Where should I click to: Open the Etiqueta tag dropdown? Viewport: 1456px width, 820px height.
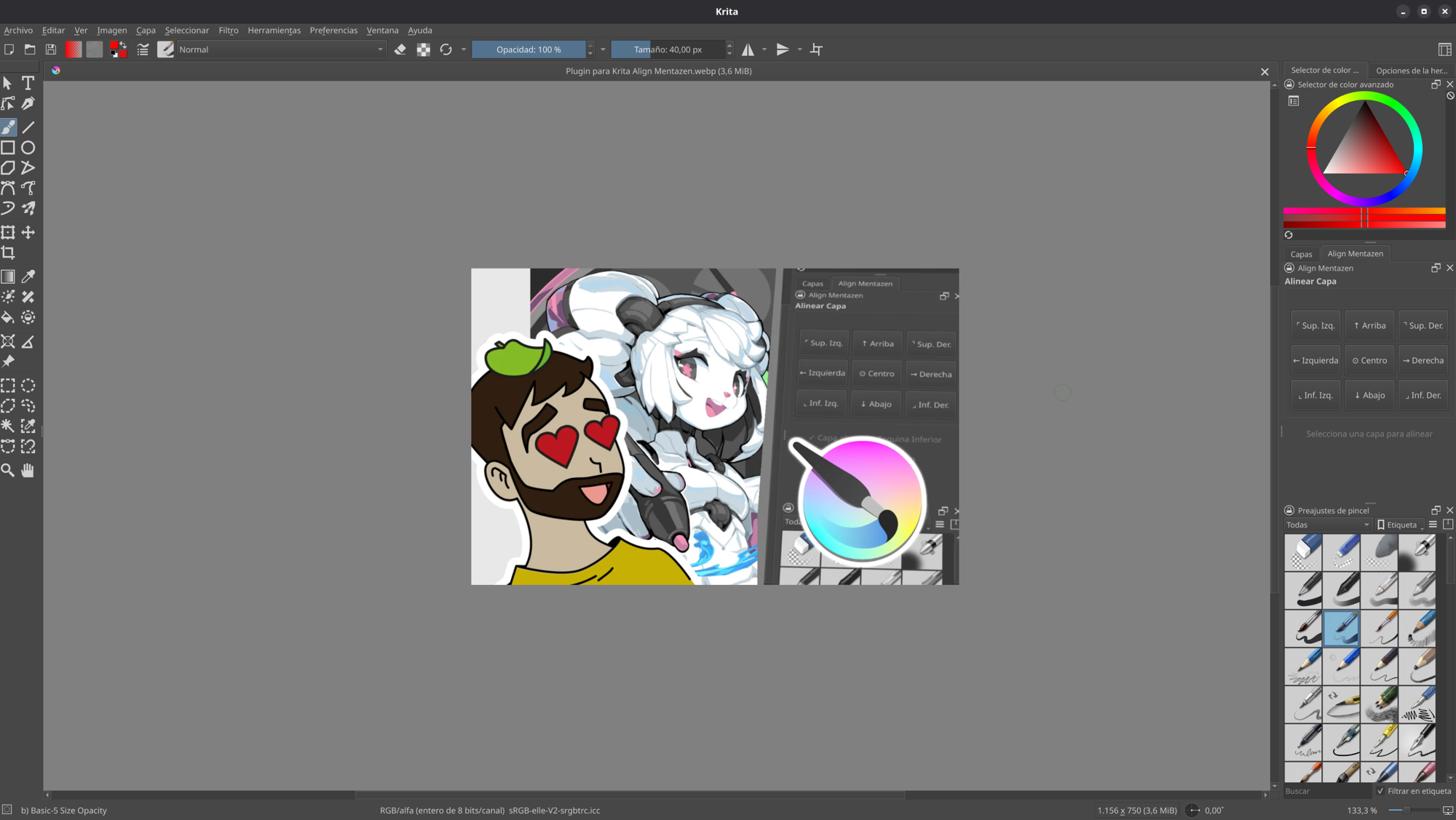pyautogui.click(x=1401, y=525)
